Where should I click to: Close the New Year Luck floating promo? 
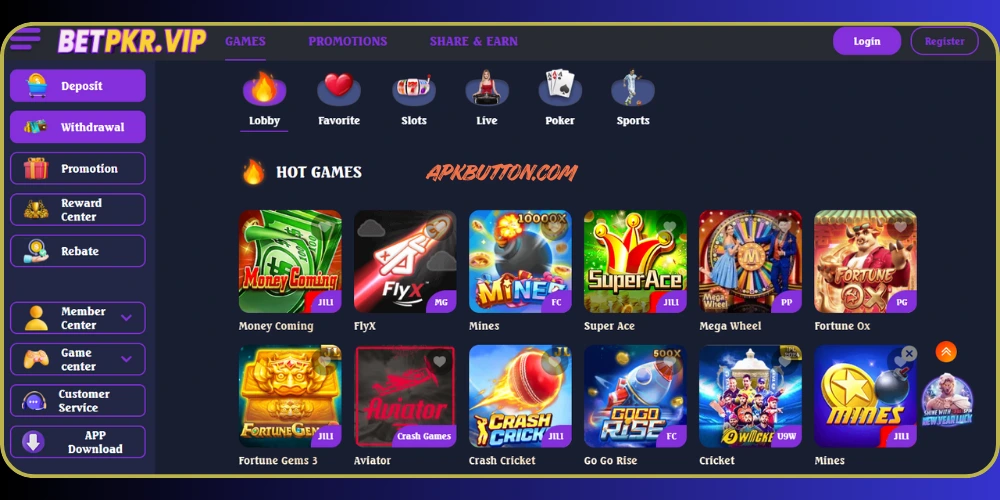pyautogui.click(x=910, y=353)
